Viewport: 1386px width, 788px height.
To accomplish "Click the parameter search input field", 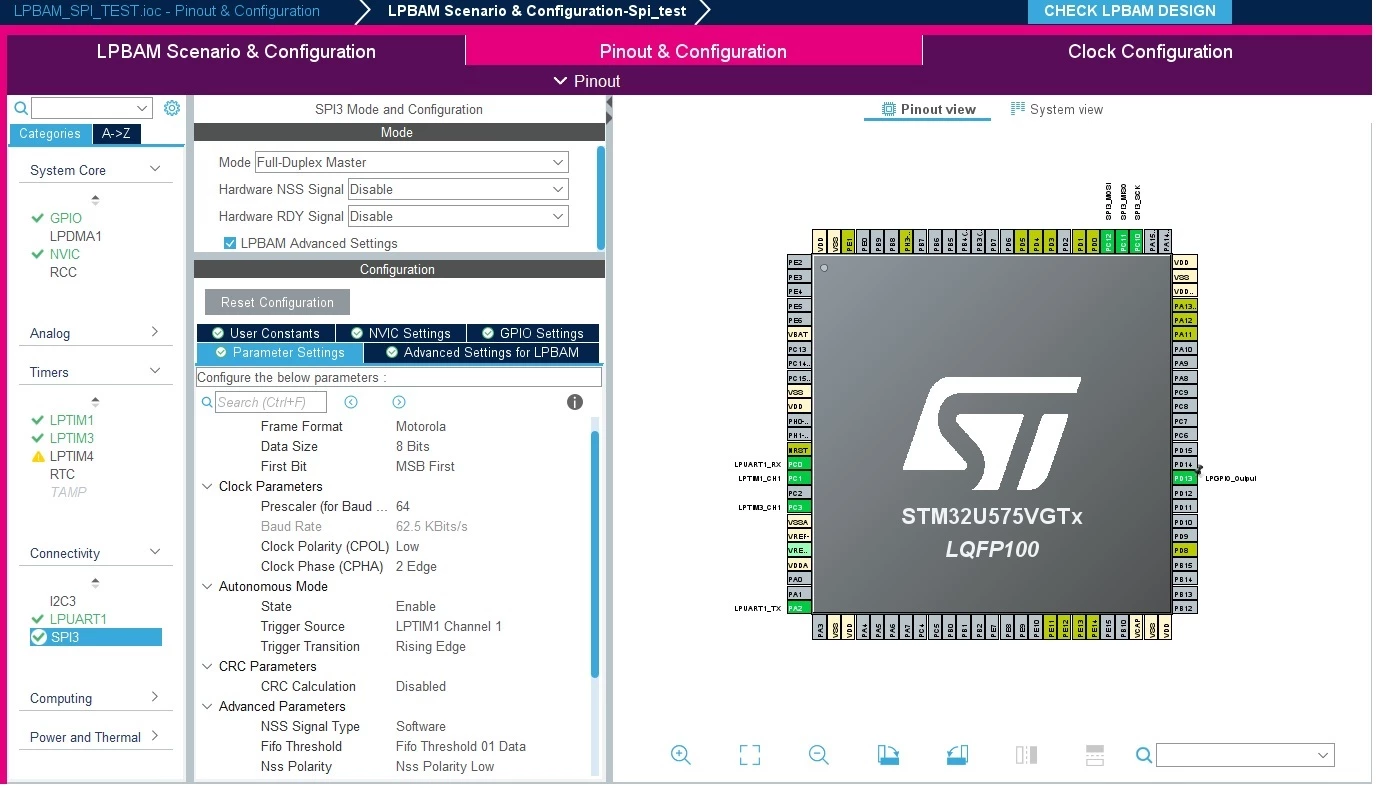I will point(271,402).
